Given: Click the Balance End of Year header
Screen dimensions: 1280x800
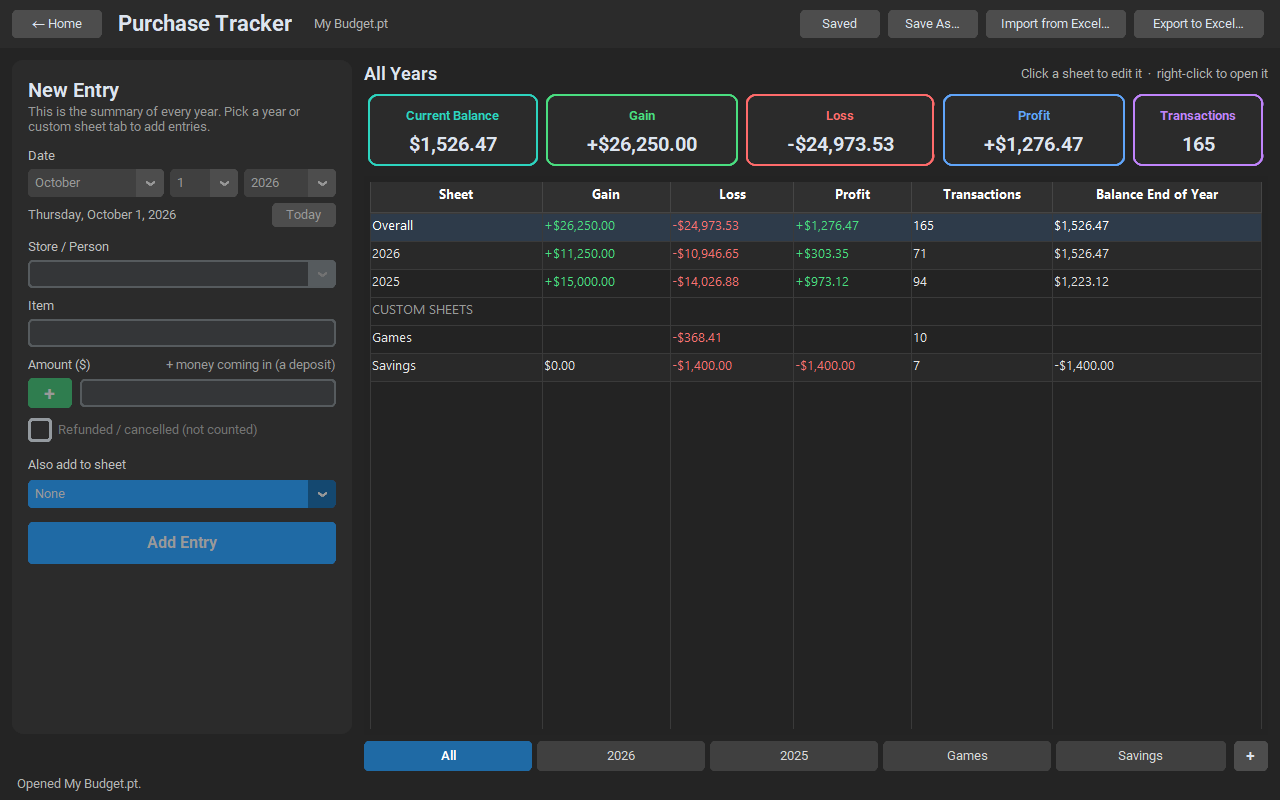Looking at the screenshot, I should (1157, 195).
